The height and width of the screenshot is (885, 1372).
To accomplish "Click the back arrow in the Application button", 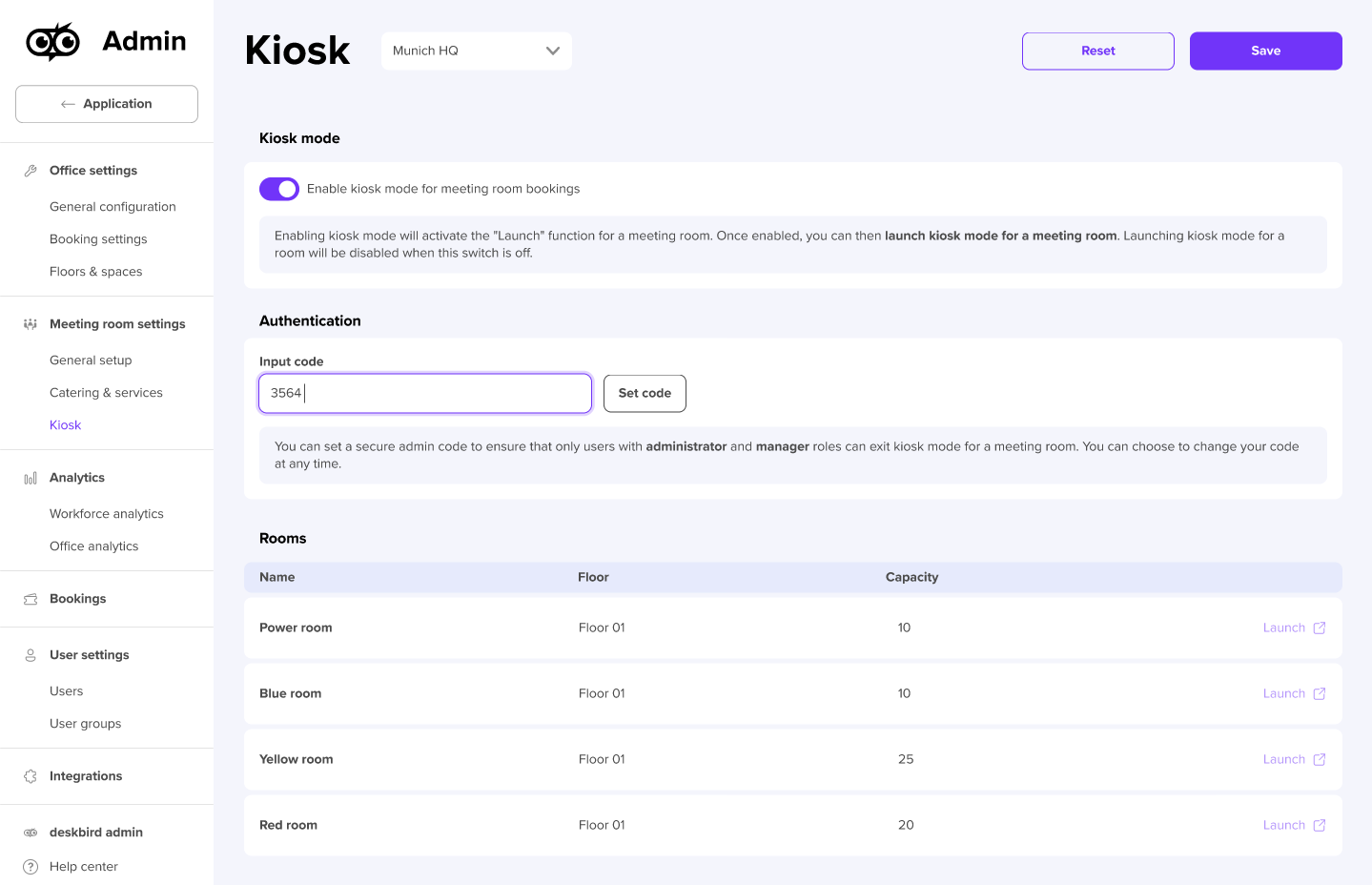I will [x=67, y=103].
